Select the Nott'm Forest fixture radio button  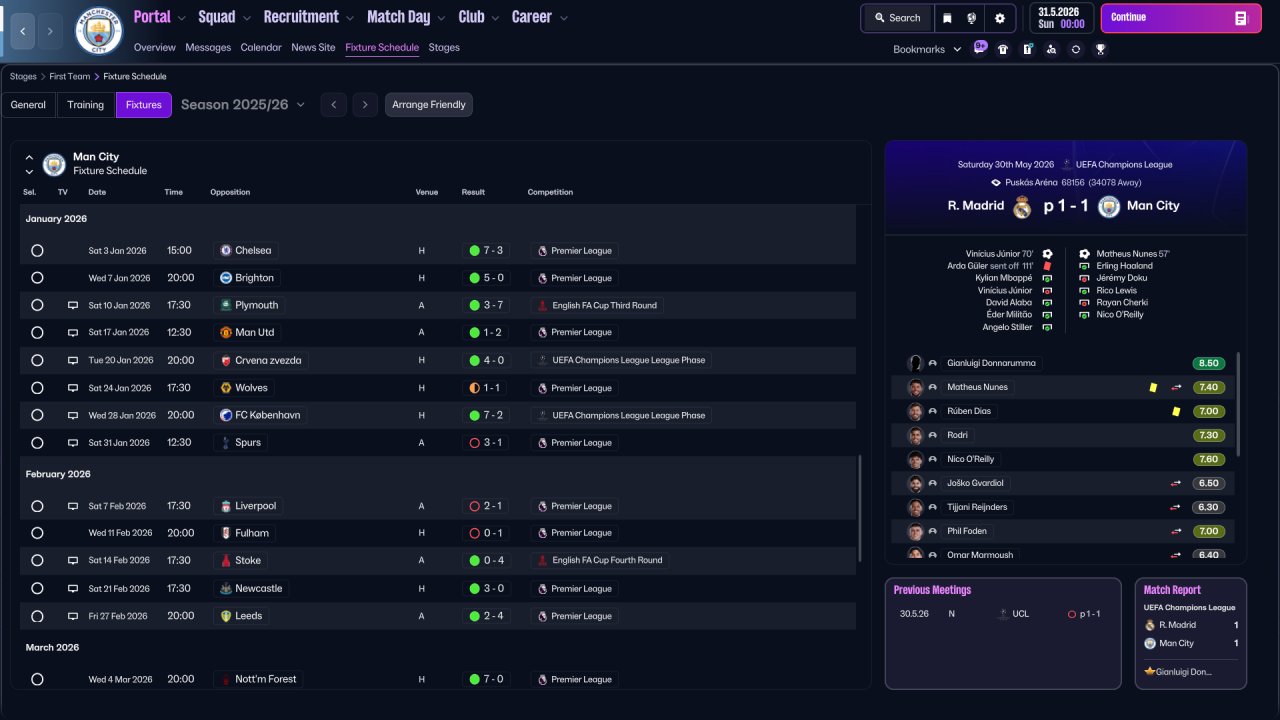point(37,679)
